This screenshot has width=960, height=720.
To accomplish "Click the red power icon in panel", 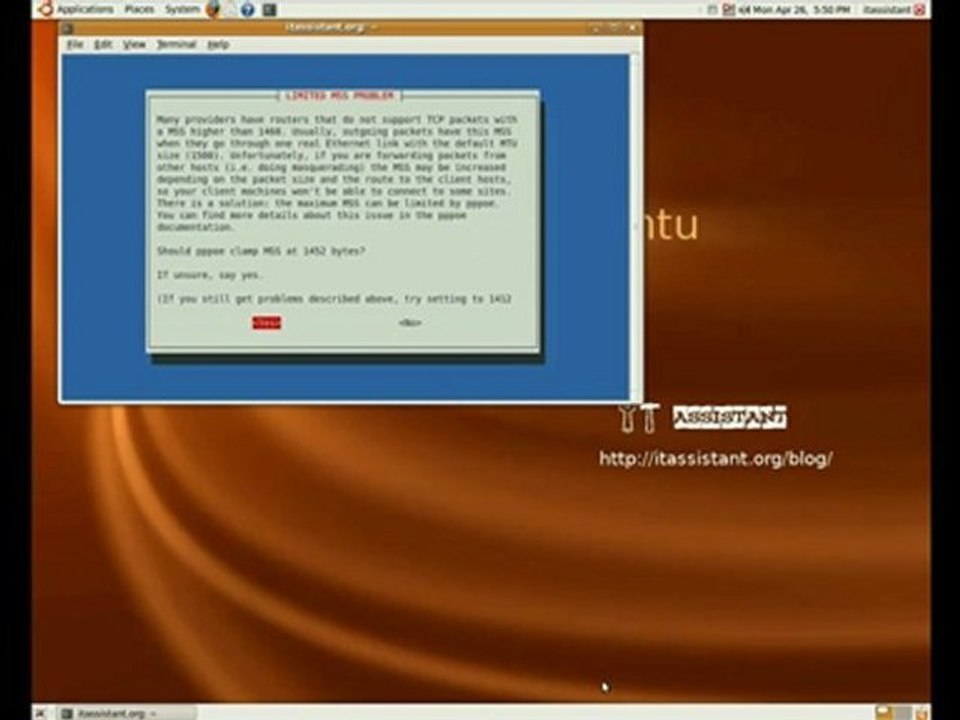I will 920,9.
